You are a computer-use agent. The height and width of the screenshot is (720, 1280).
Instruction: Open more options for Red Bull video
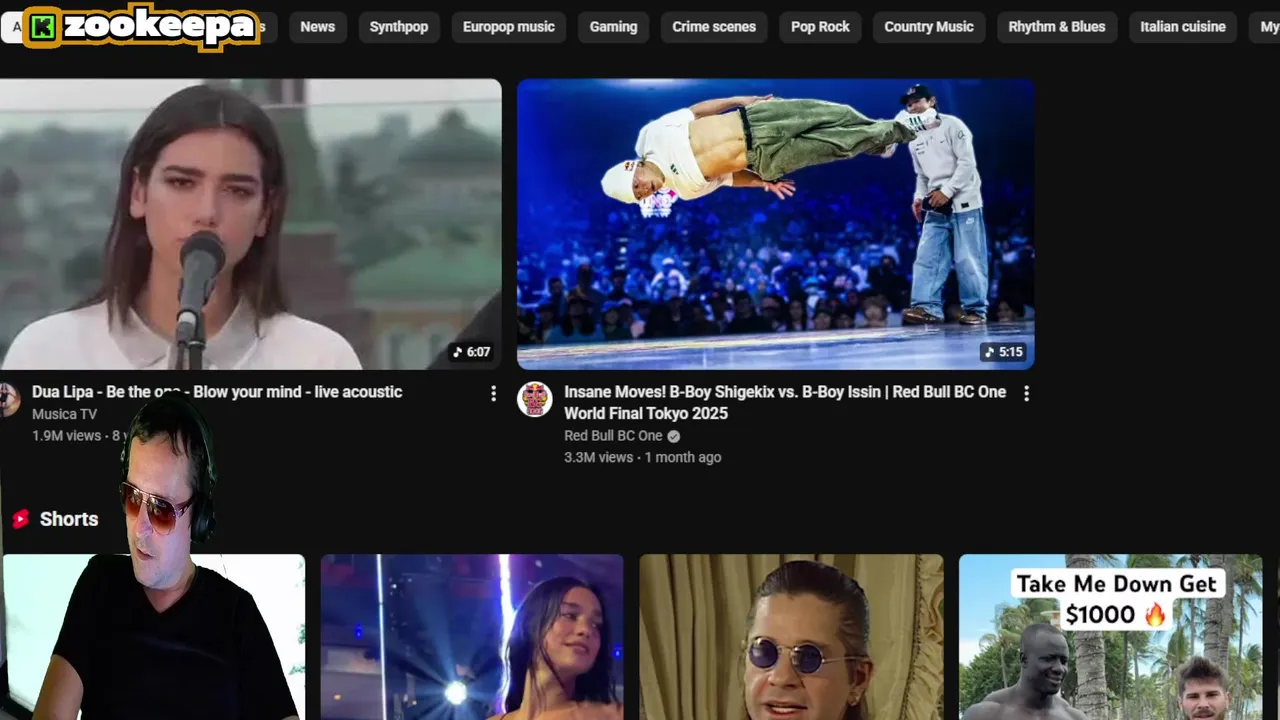click(x=1026, y=394)
